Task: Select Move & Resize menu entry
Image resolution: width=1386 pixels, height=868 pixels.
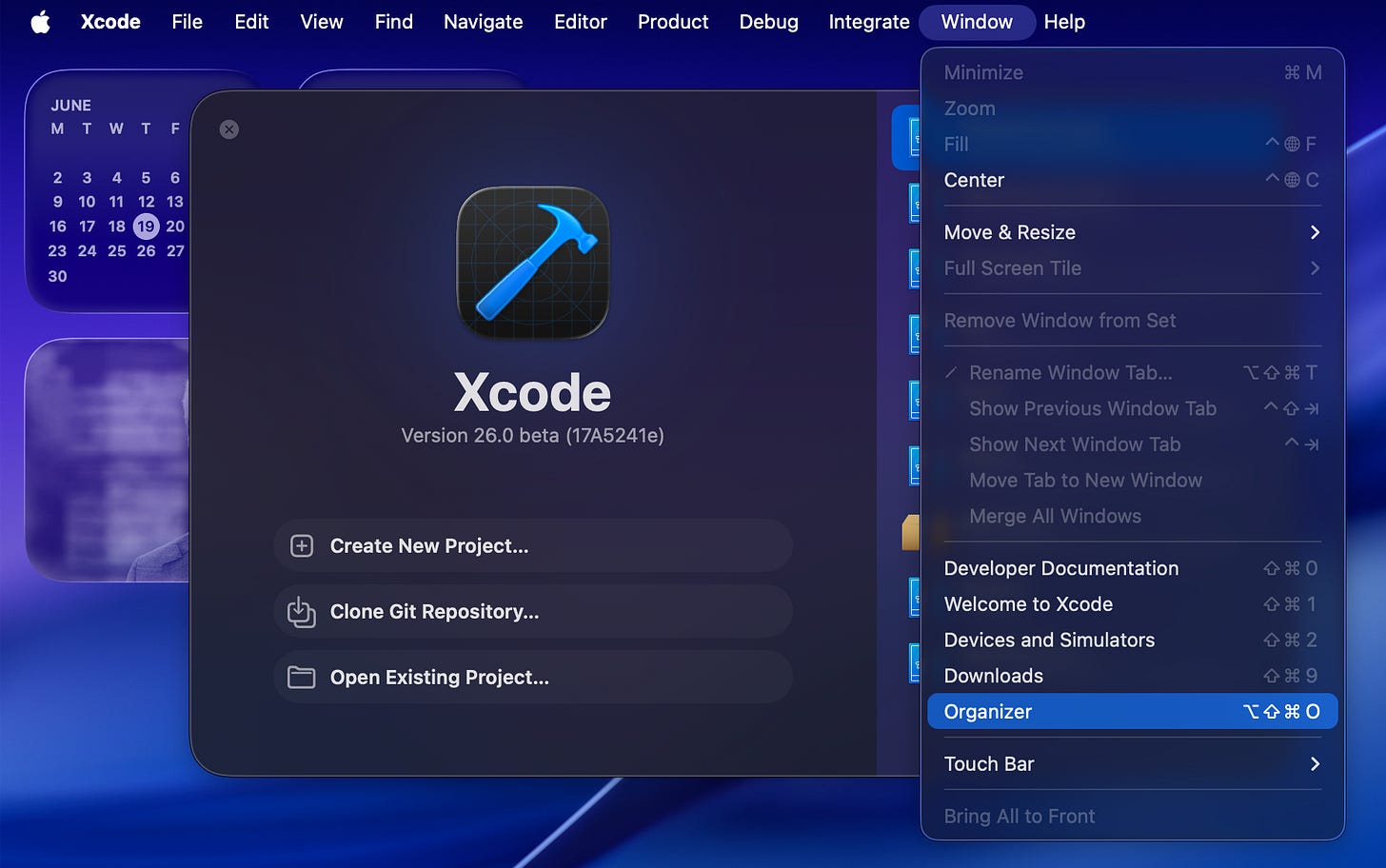Action: 1133,232
